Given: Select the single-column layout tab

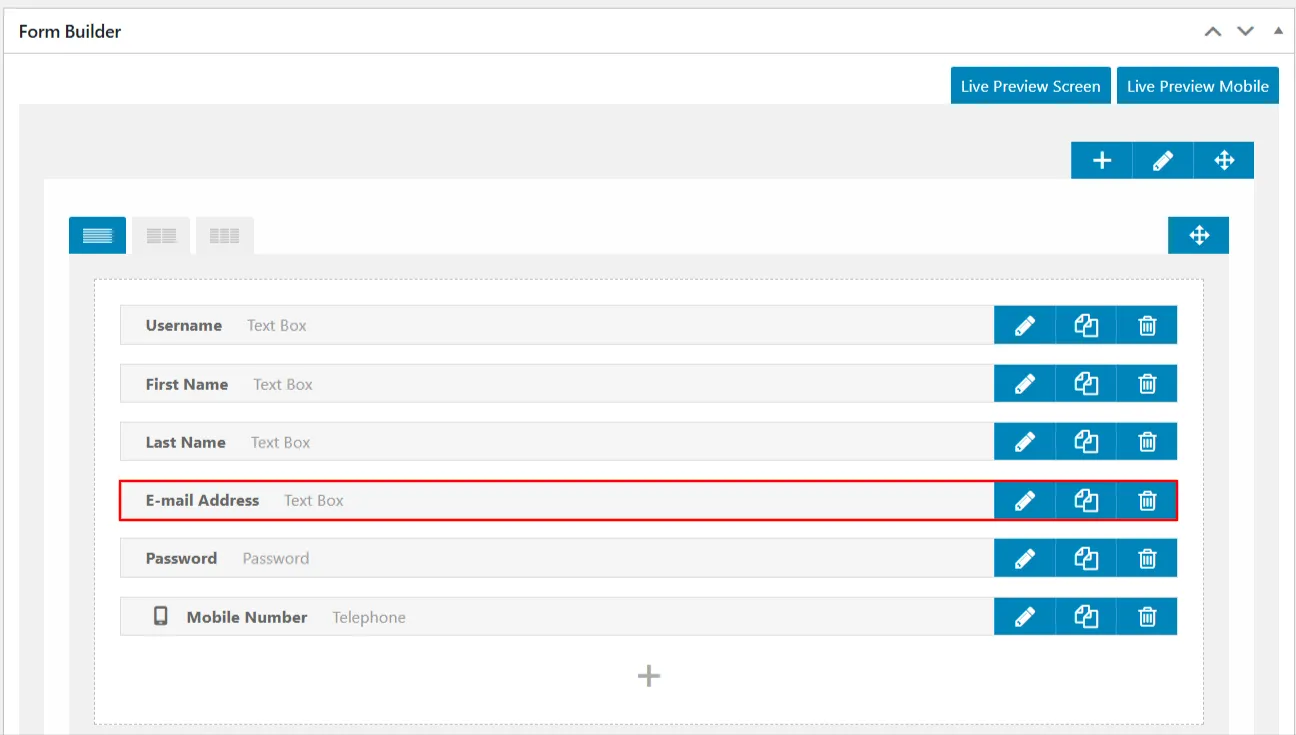Looking at the screenshot, I should [98, 236].
